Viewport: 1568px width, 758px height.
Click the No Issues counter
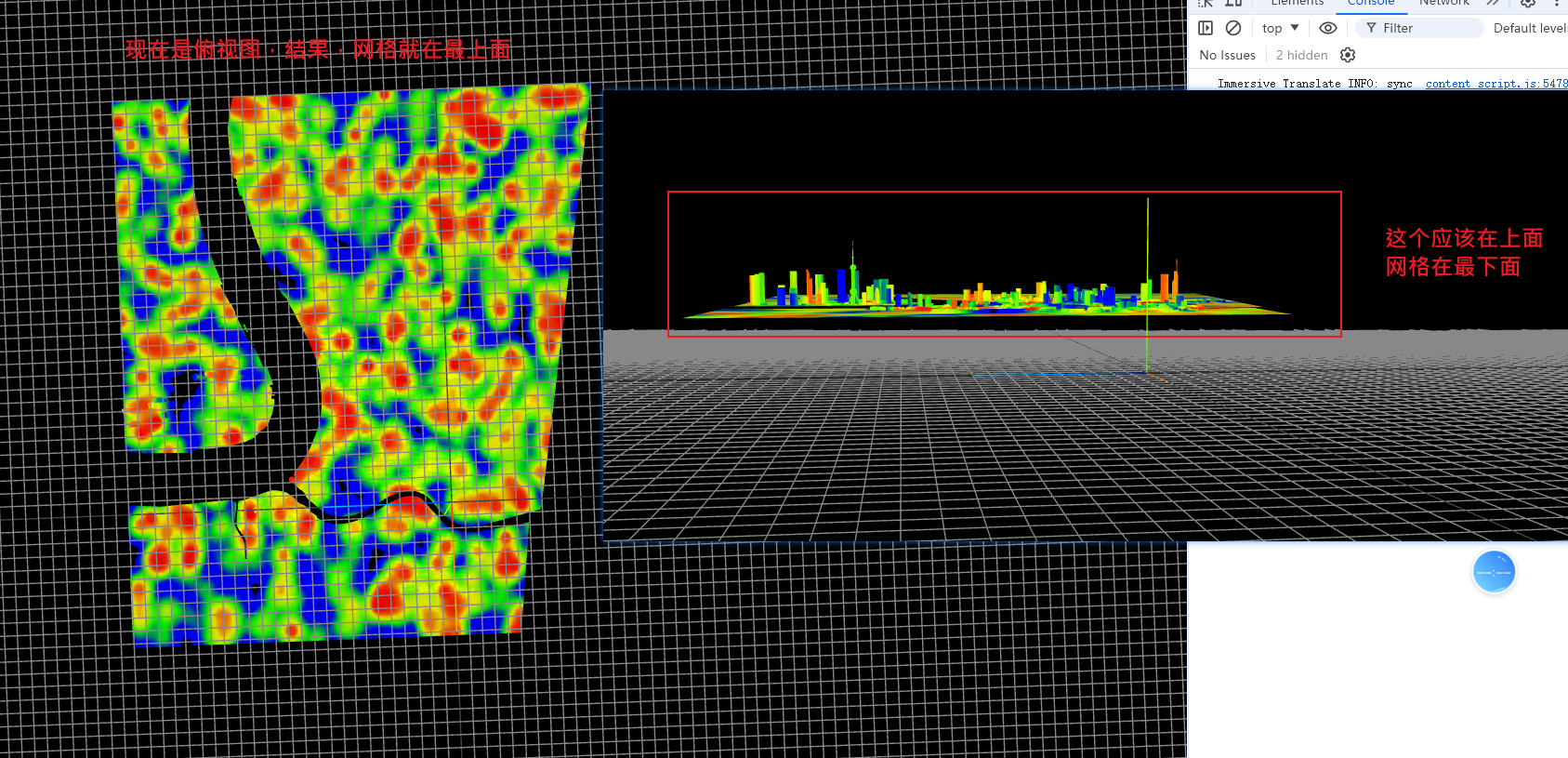pos(1227,55)
